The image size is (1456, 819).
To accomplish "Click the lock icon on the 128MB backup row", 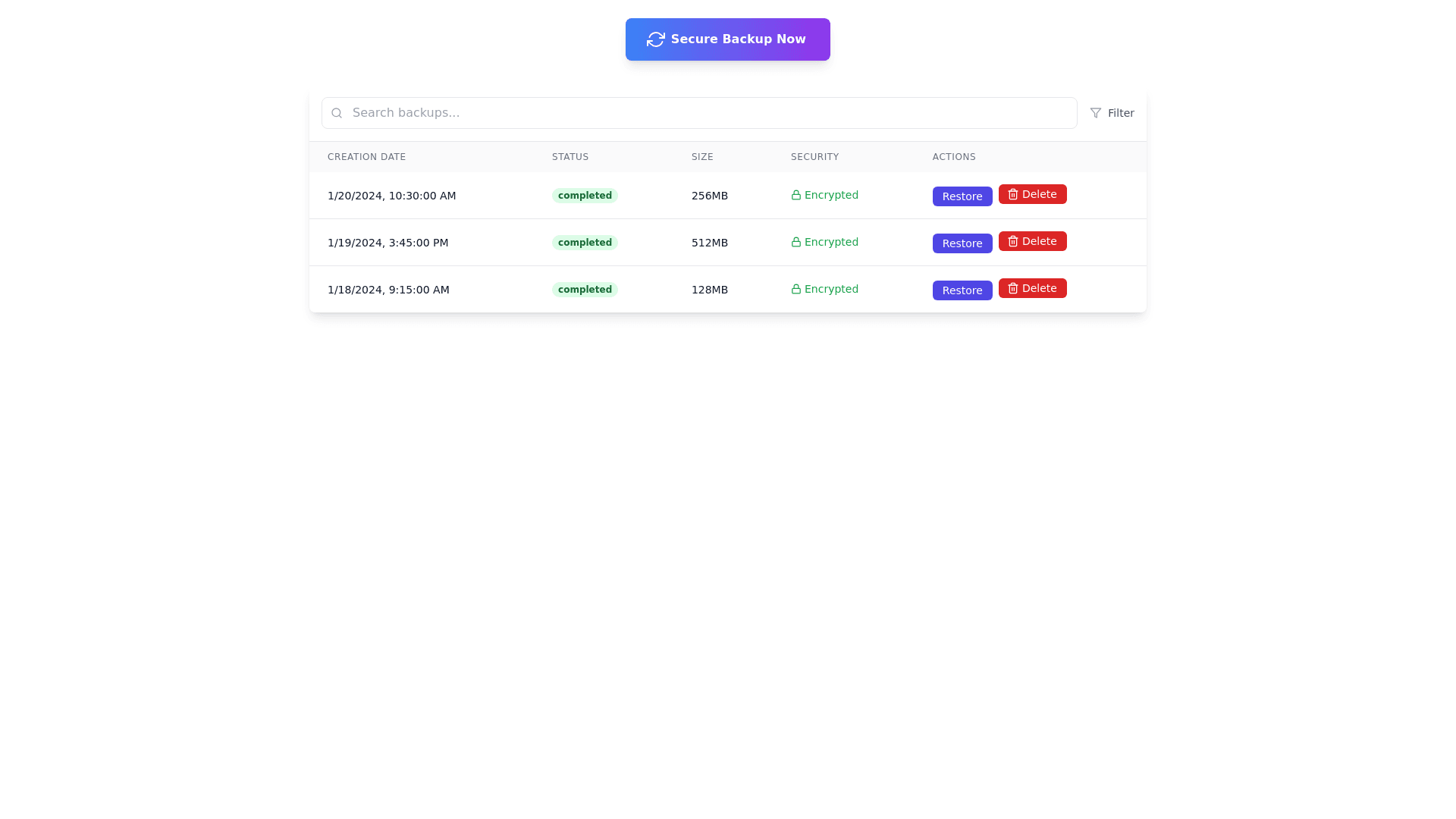I will 795,289.
